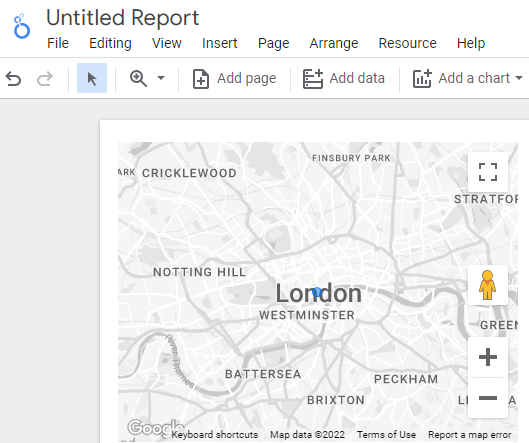Click the Add page icon
The image size is (529, 443).
point(201,79)
